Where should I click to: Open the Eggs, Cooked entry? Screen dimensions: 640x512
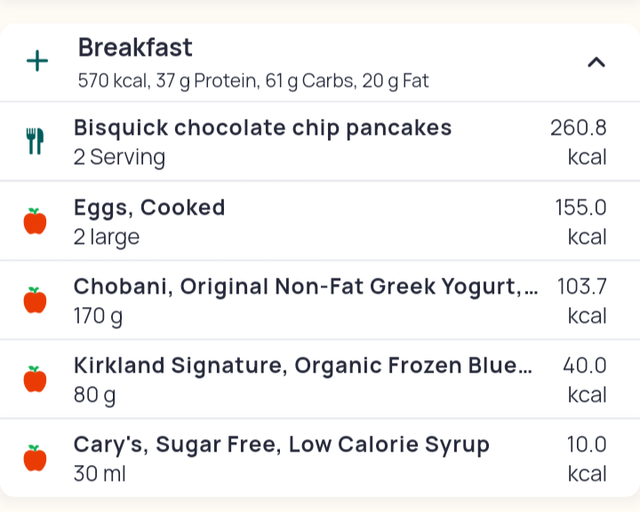coord(320,221)
